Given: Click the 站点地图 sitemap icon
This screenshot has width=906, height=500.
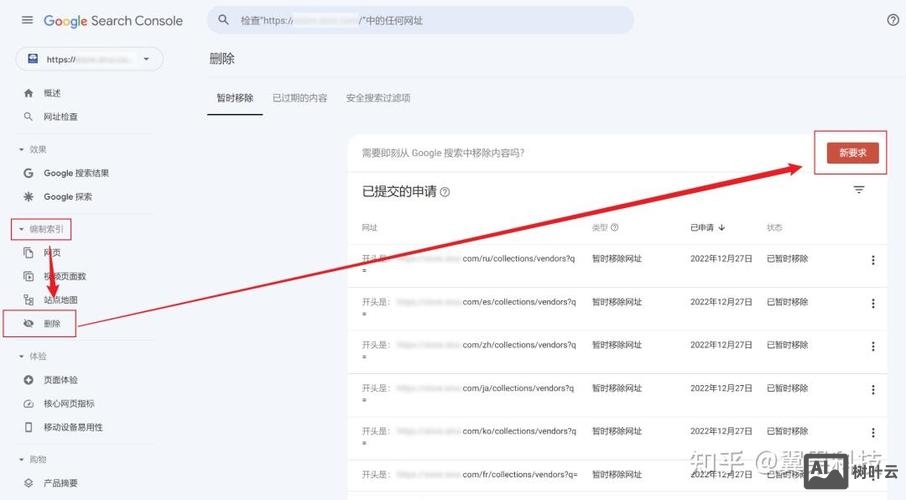Looking at the screenshot, I should (x=28, y=299).
